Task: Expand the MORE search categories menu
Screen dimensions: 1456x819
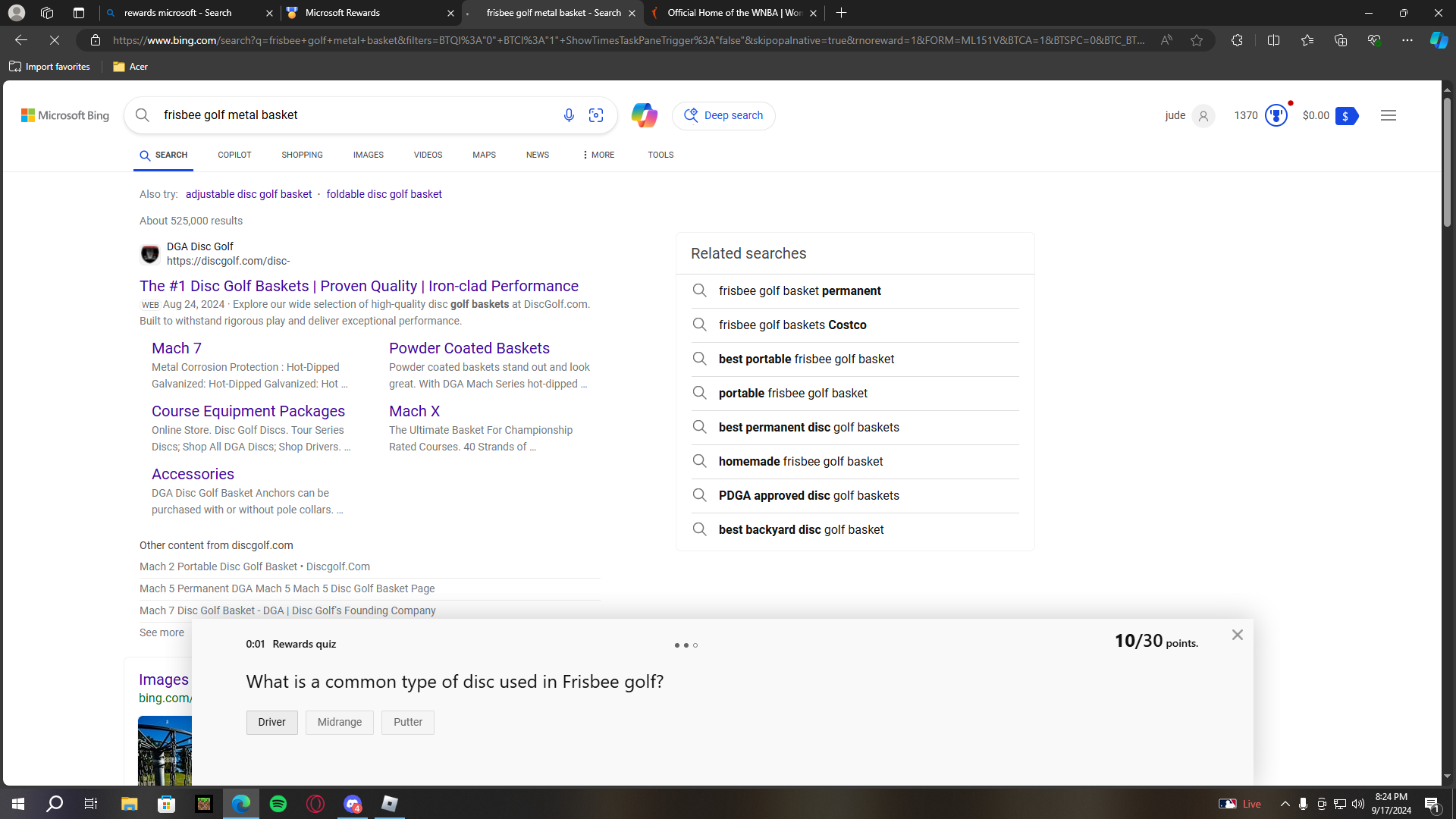Action: [x=598, y=155]
